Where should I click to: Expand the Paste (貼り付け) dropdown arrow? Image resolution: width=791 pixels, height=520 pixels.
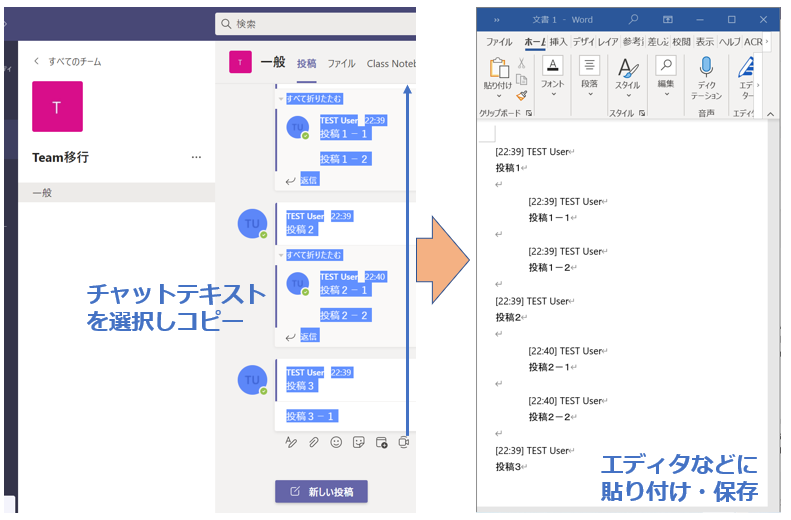(498, 97)
